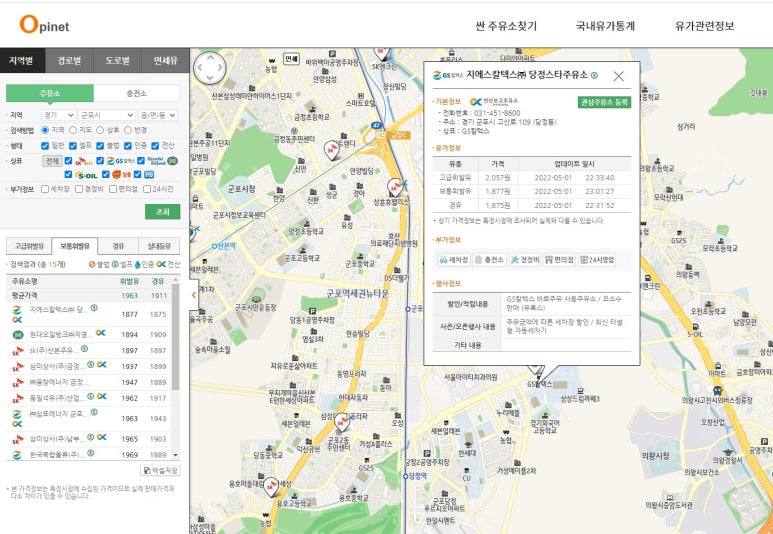Uncheck the 불법 type checkbox

click(x=100, y=146)
